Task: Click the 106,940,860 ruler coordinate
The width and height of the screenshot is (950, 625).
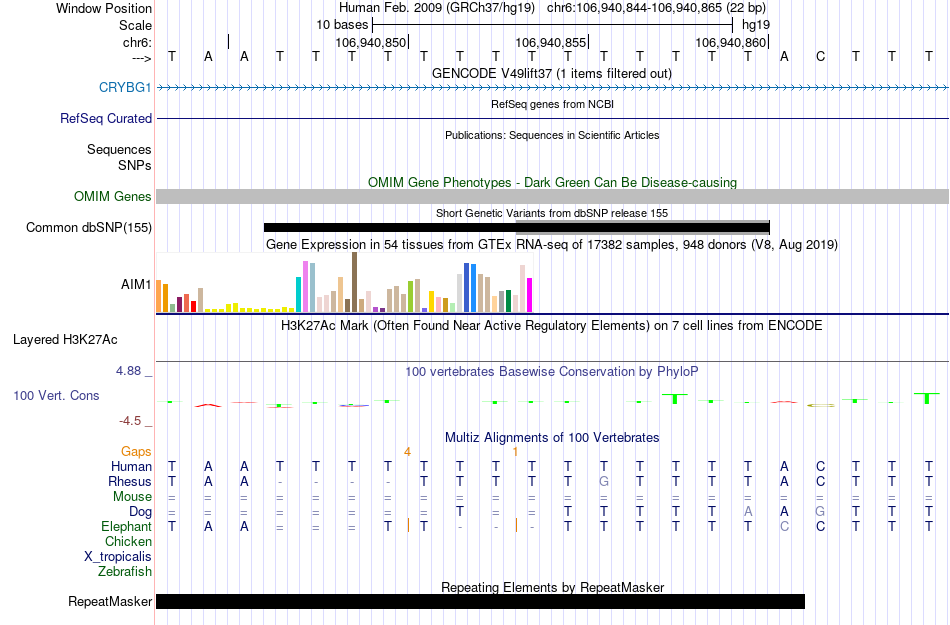Action: point(730,42)
